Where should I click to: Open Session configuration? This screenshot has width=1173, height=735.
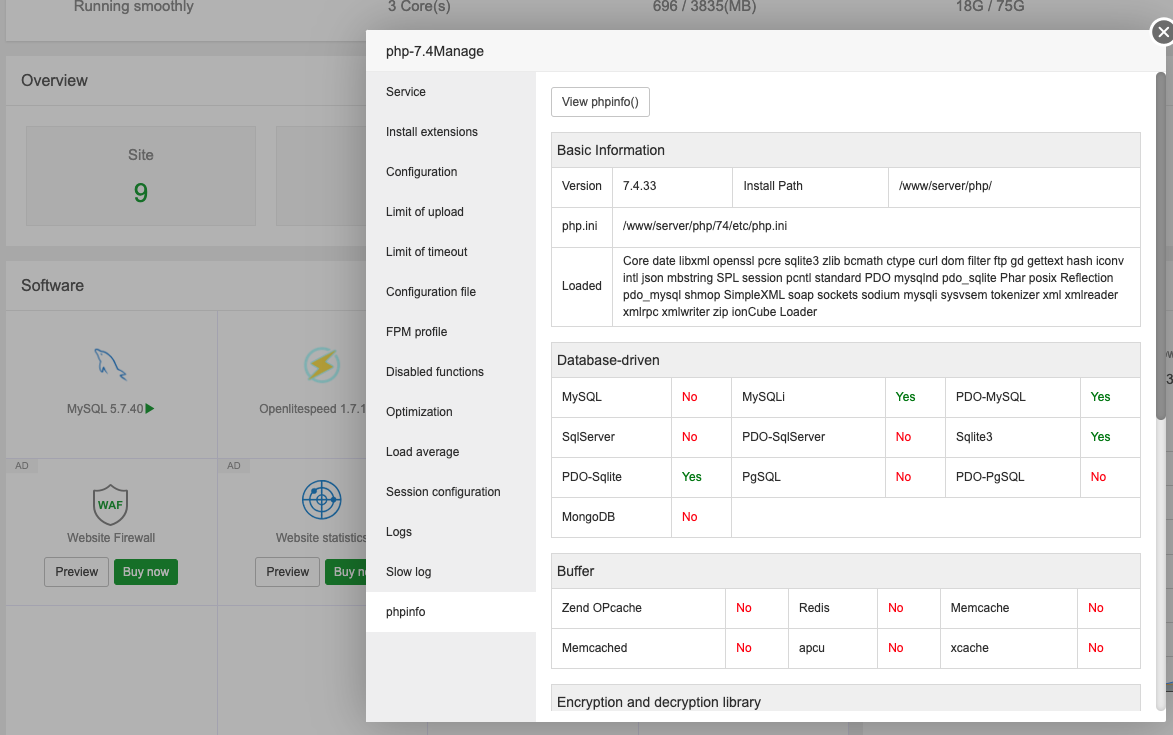tap(443, 492)
